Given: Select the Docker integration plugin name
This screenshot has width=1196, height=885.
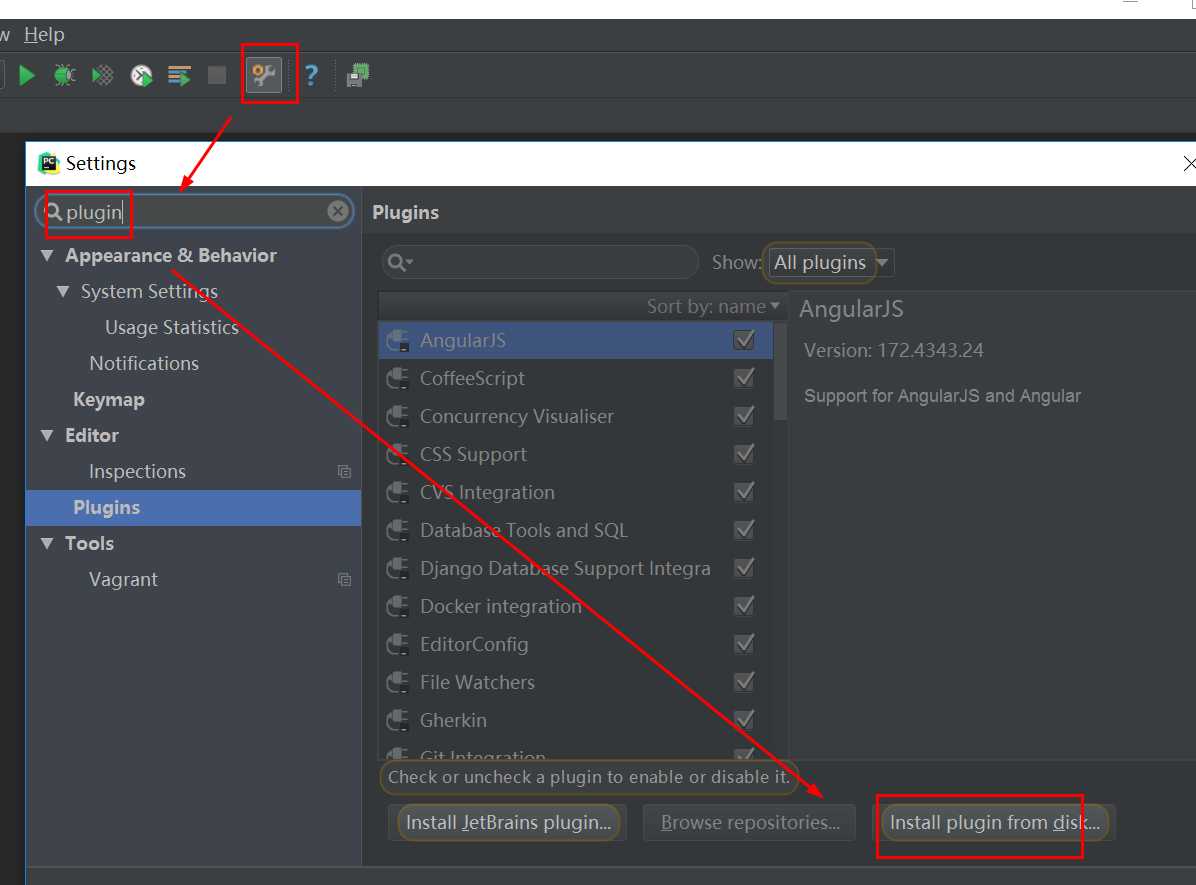Looking at the screenshot, I should (500, 607).
